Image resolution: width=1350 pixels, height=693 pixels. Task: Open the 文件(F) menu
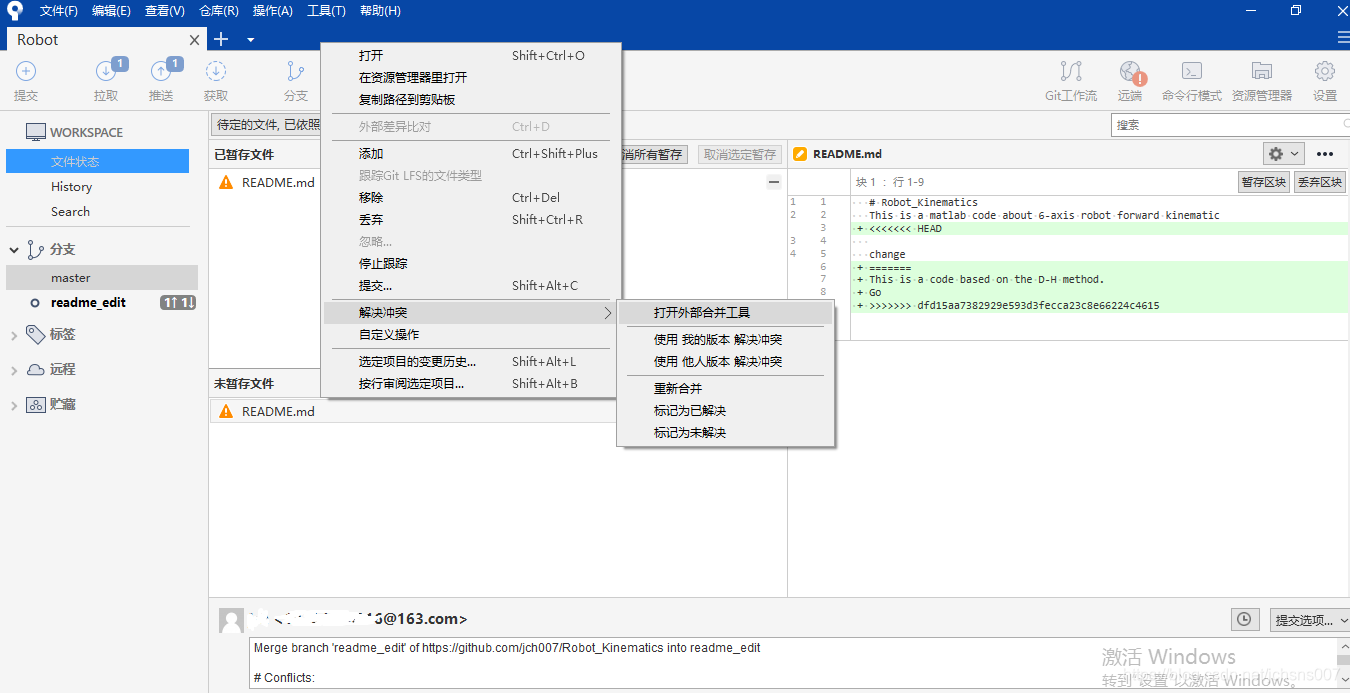pos(59,11)
